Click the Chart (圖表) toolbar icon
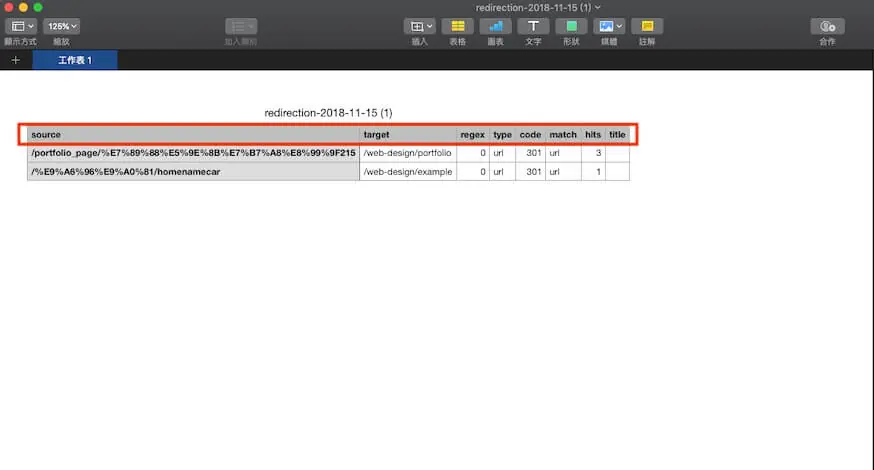Viewport: 874px width, 470px height. 496,26
